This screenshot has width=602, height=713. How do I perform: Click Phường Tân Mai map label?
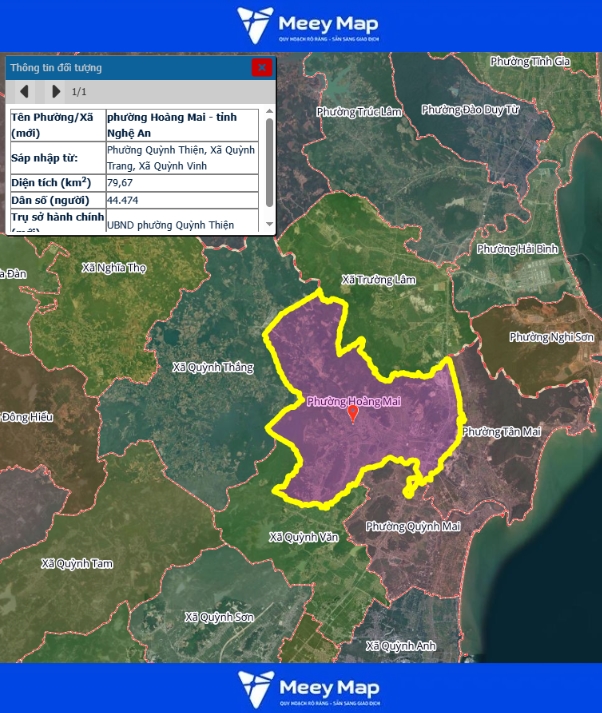point(502,431)
